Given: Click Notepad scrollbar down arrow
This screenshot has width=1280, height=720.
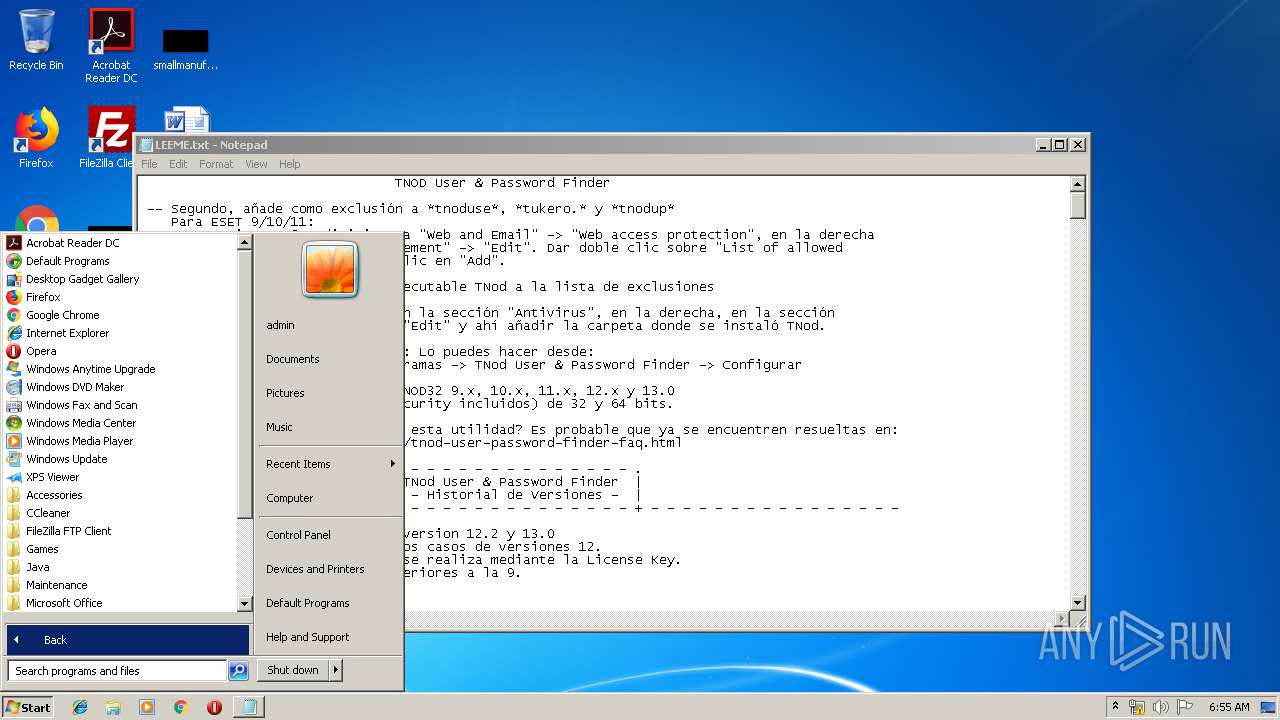Looking at the screenshot, I should (1078, 602).
